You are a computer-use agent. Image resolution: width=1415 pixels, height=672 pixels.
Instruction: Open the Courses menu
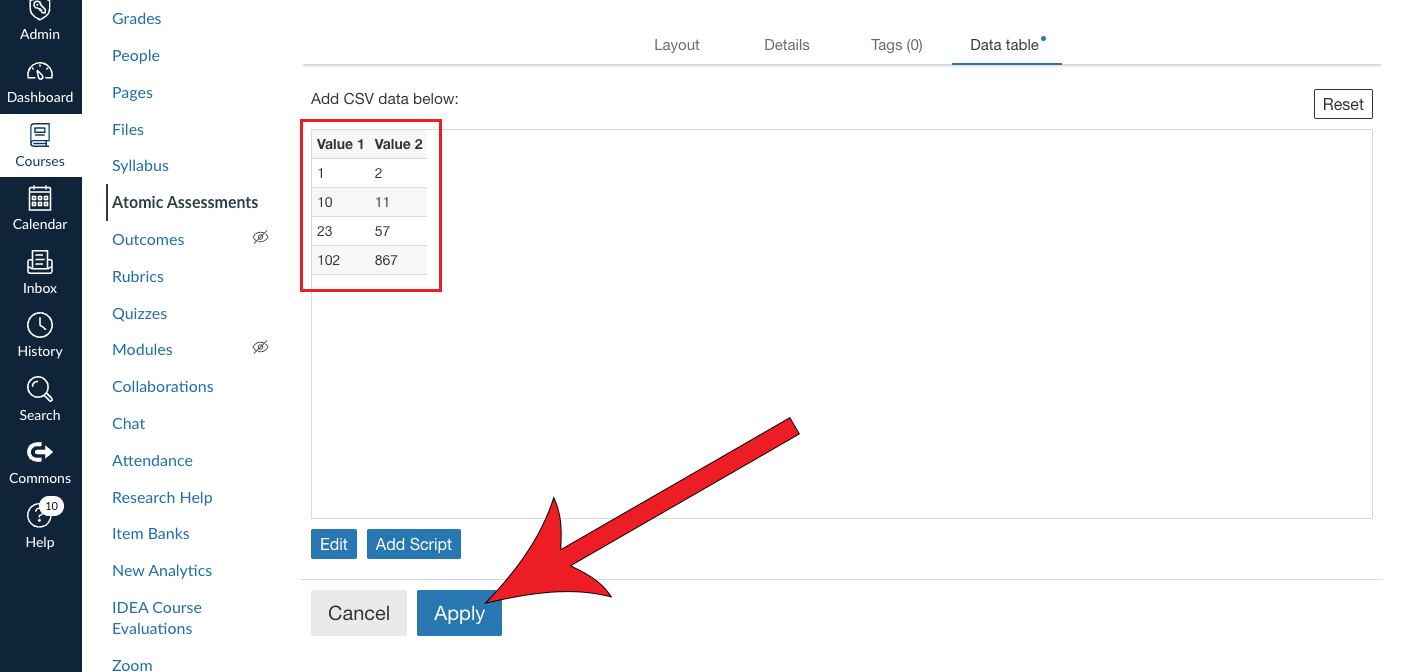40,145
